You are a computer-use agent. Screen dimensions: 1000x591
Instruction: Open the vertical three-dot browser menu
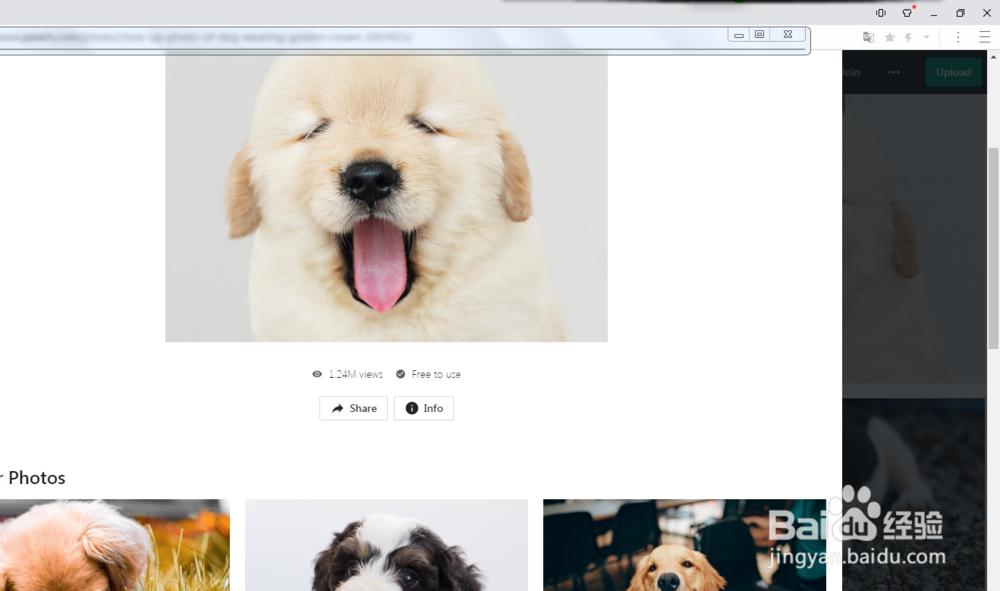[x=958, y=38]
